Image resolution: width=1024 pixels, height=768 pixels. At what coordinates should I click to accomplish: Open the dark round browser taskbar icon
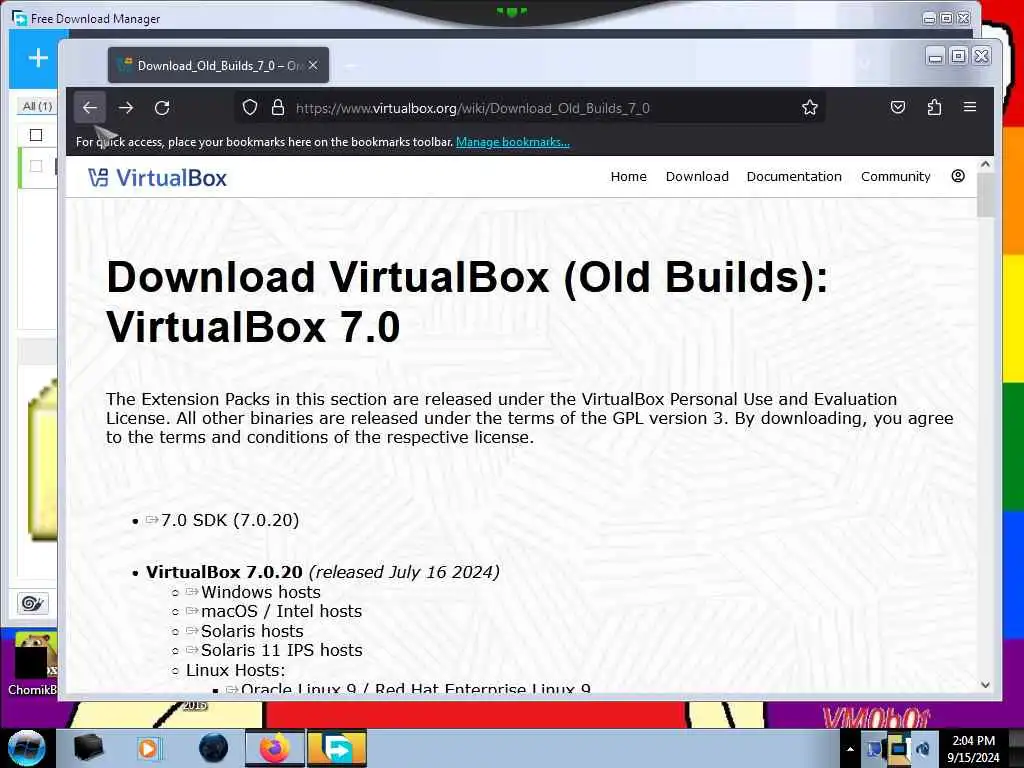point(214,748)
